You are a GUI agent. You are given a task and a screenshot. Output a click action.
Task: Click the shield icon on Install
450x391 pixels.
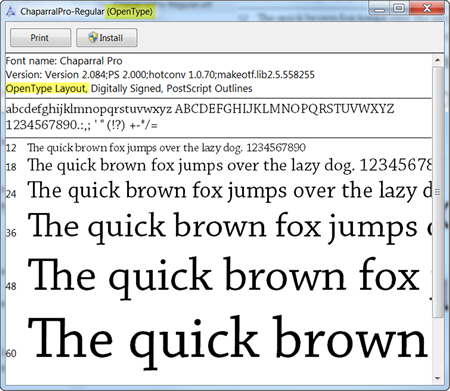93,37
